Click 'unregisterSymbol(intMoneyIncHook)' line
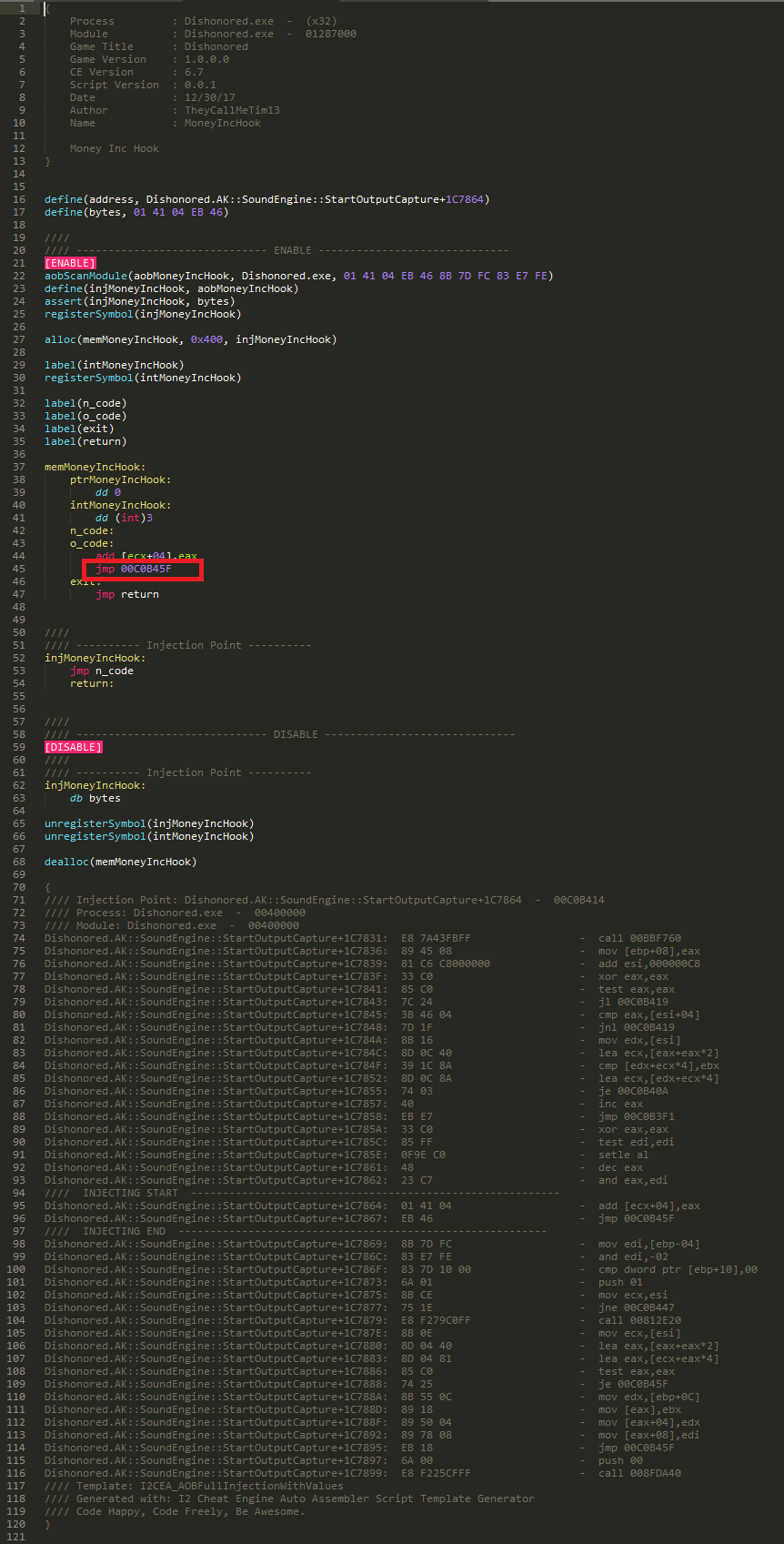Viewport: 784px width, 1544px height. [x=149, y=836]
